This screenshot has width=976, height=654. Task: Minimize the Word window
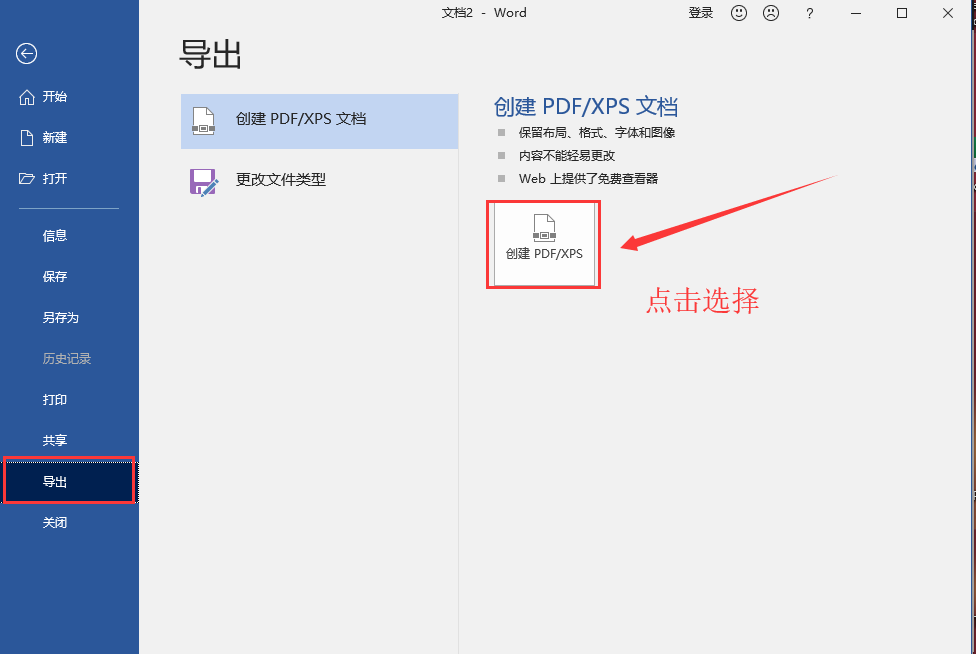pyautogui.click(x=856, y=13)
